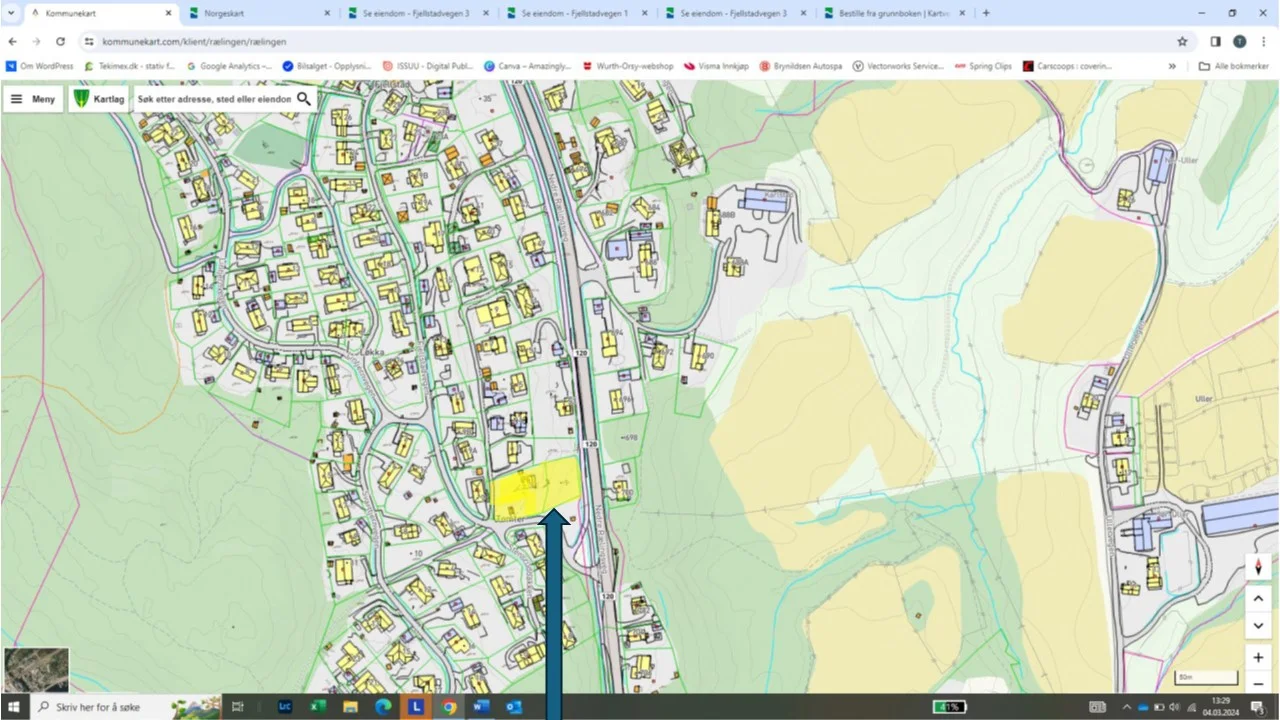The image size is (1280, 720).
Task: Tilt map up with the up chevron
Action: tap(1258, 599)
